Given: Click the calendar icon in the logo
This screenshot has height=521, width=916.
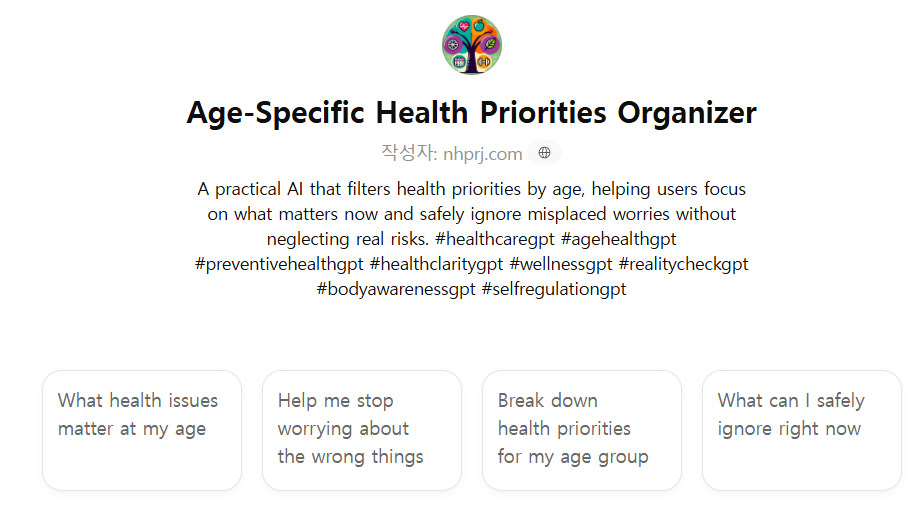Looking at the screenshot, I should coord(459,61).
